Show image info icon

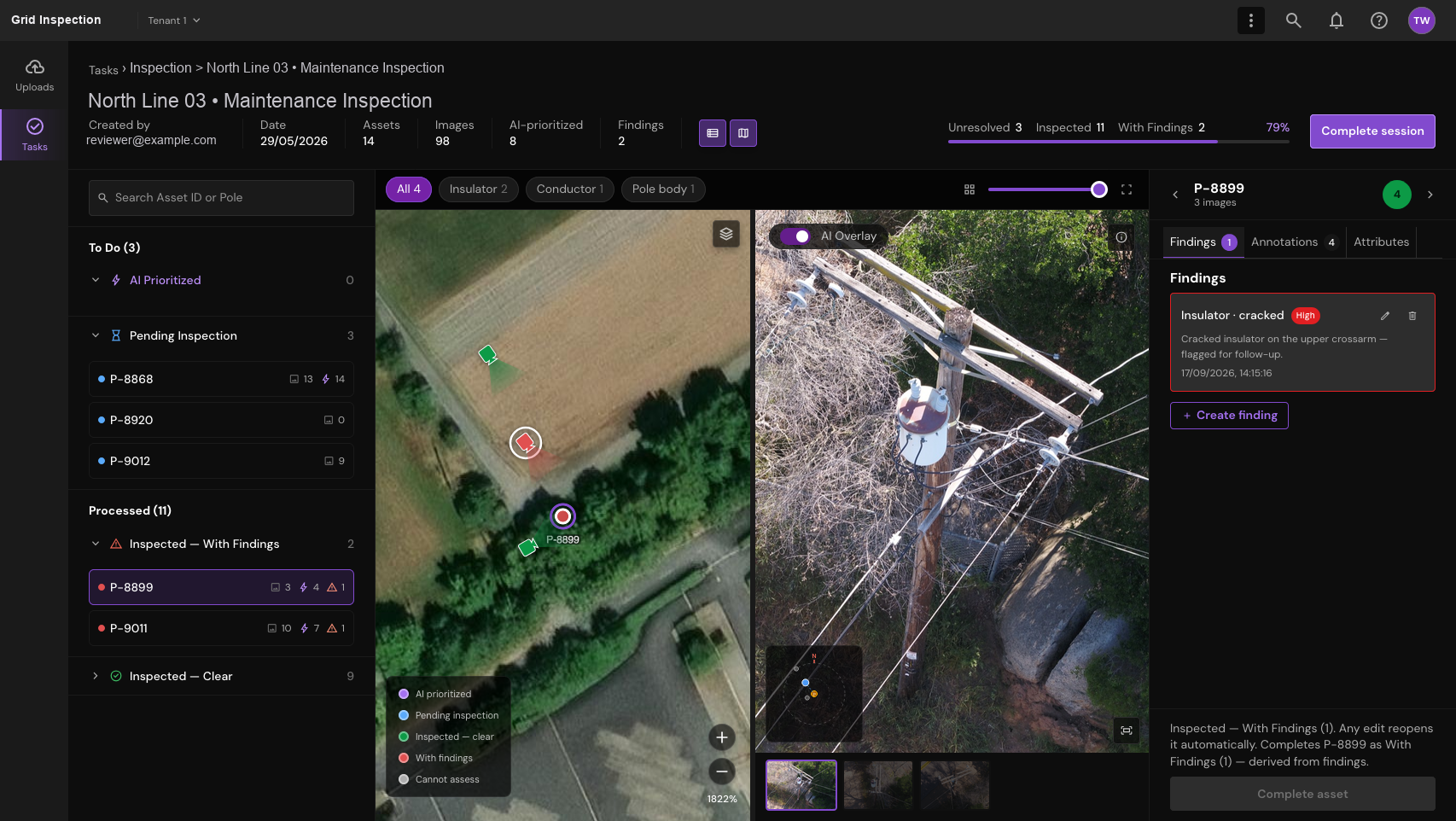(1121, 237)
